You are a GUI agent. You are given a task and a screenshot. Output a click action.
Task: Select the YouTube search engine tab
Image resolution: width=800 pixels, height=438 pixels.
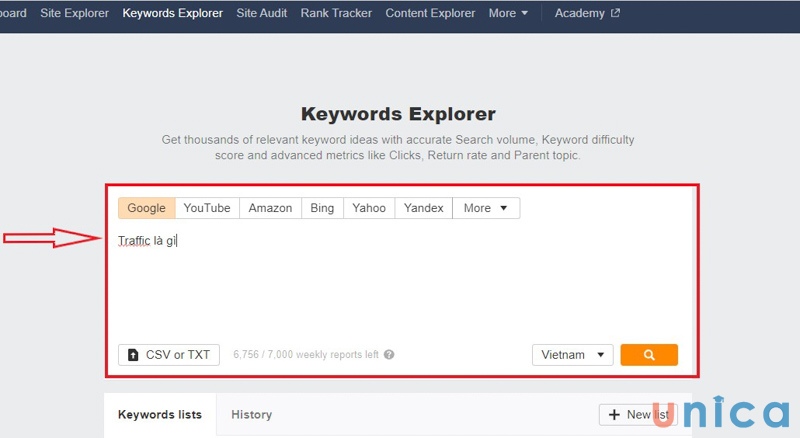(x=207, y=208)
